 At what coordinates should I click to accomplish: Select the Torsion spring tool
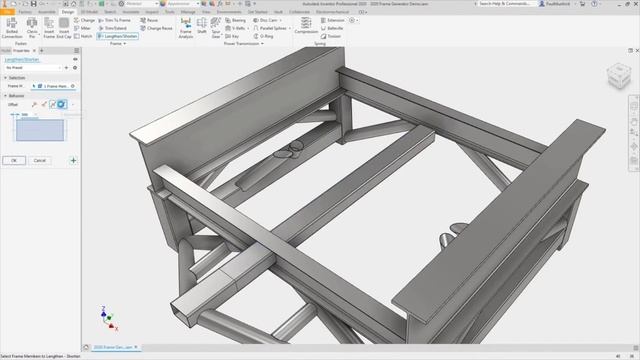[x=331, y=36]
